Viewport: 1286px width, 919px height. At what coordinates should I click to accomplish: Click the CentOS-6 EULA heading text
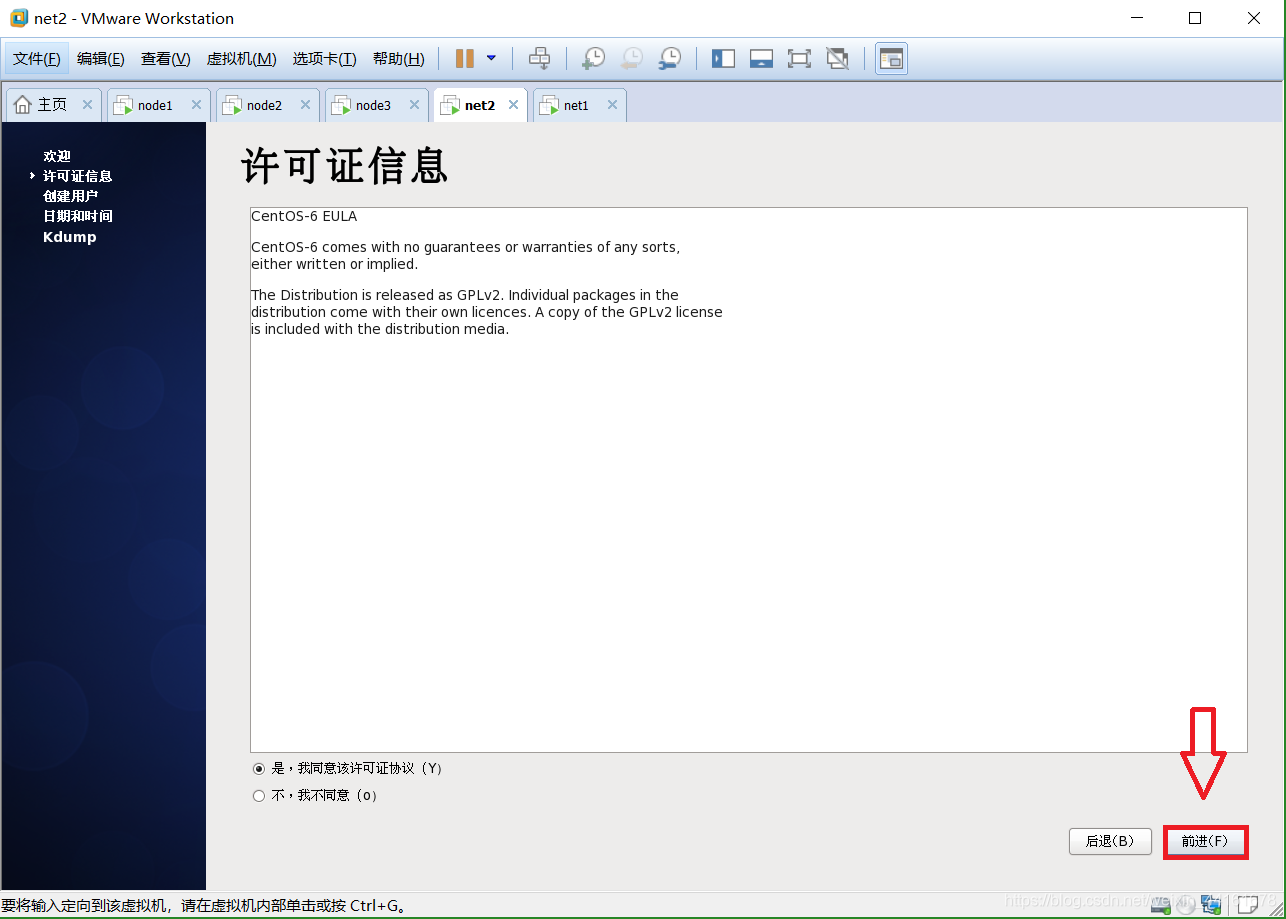(x=304, y=216)
